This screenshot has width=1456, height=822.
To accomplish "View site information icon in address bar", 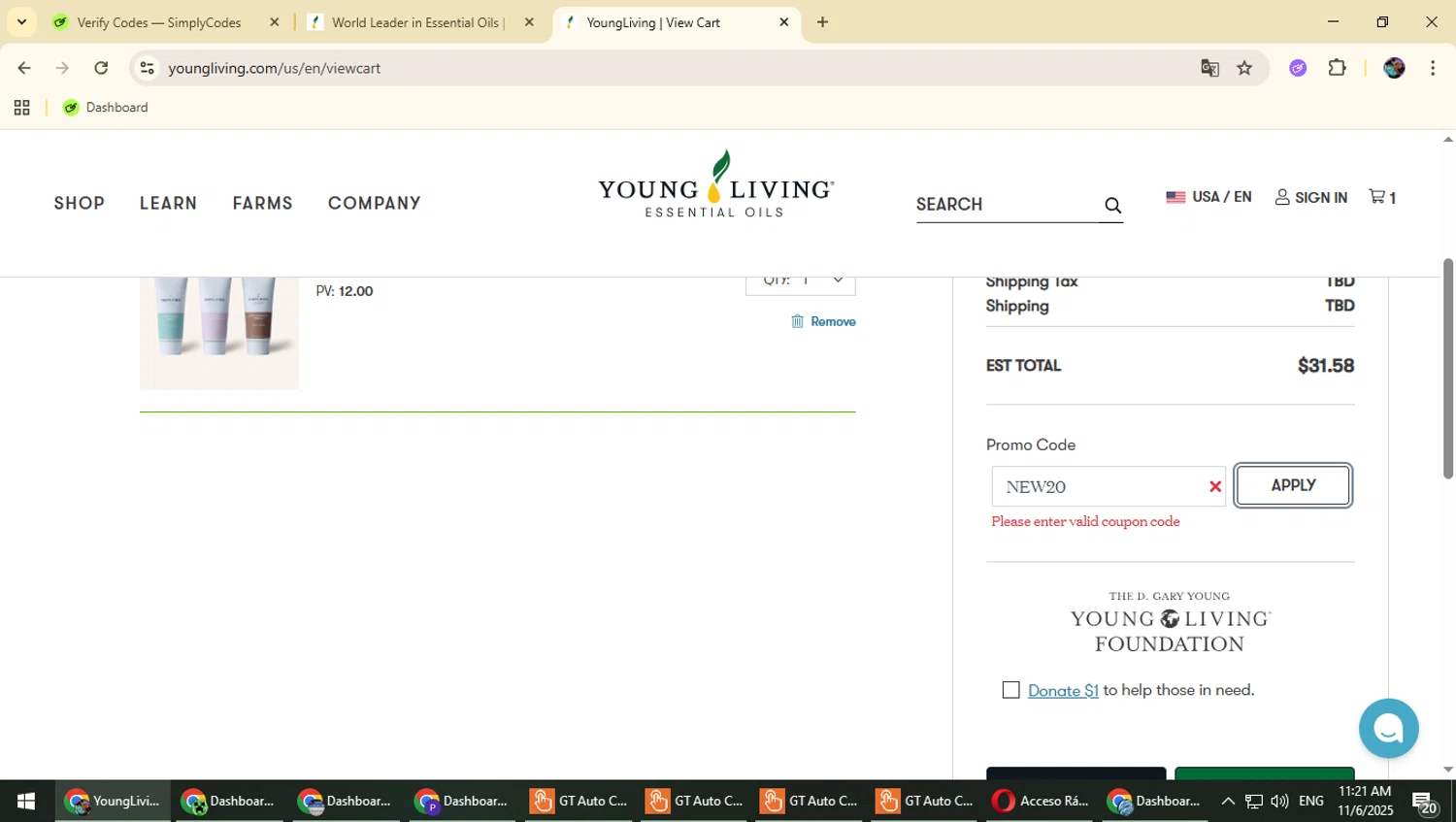I will point(148,68).
